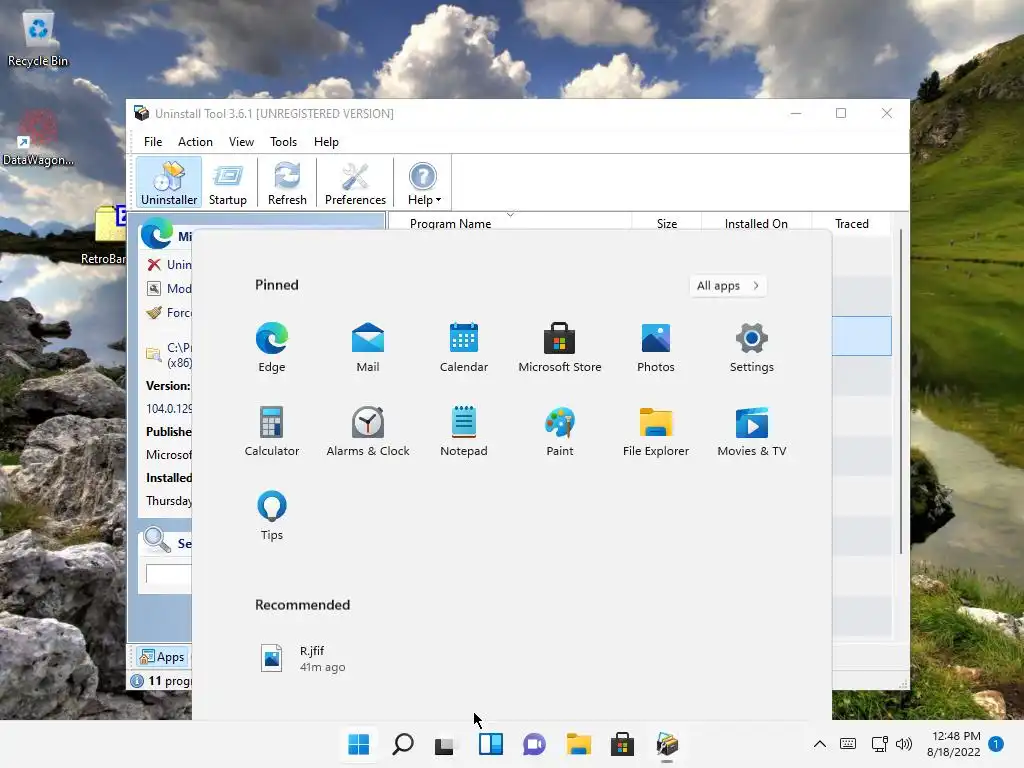Show All apps list
The height and width of the screenshot is (768, 1024).
(728, 285)
